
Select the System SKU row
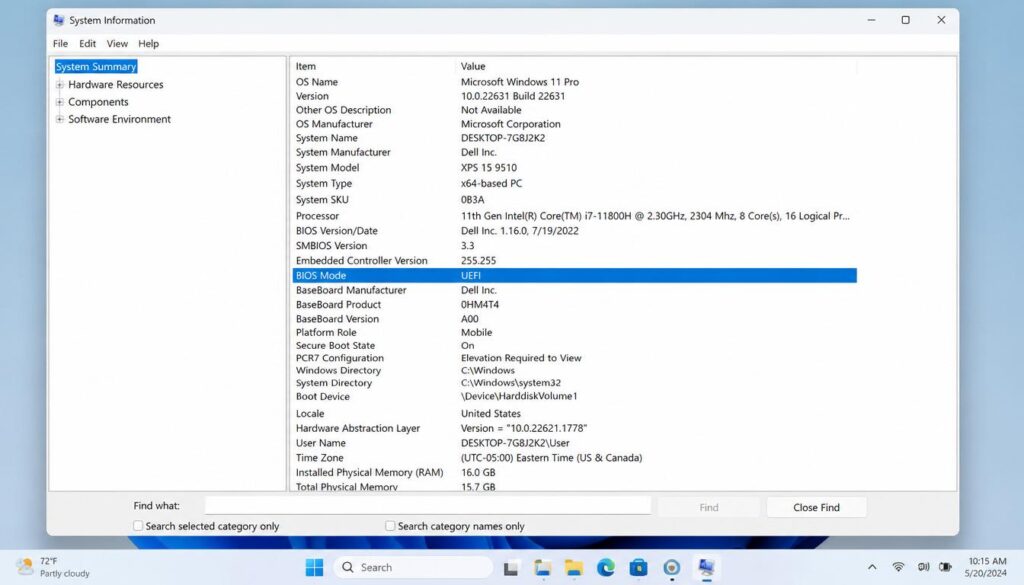[575, 200]
